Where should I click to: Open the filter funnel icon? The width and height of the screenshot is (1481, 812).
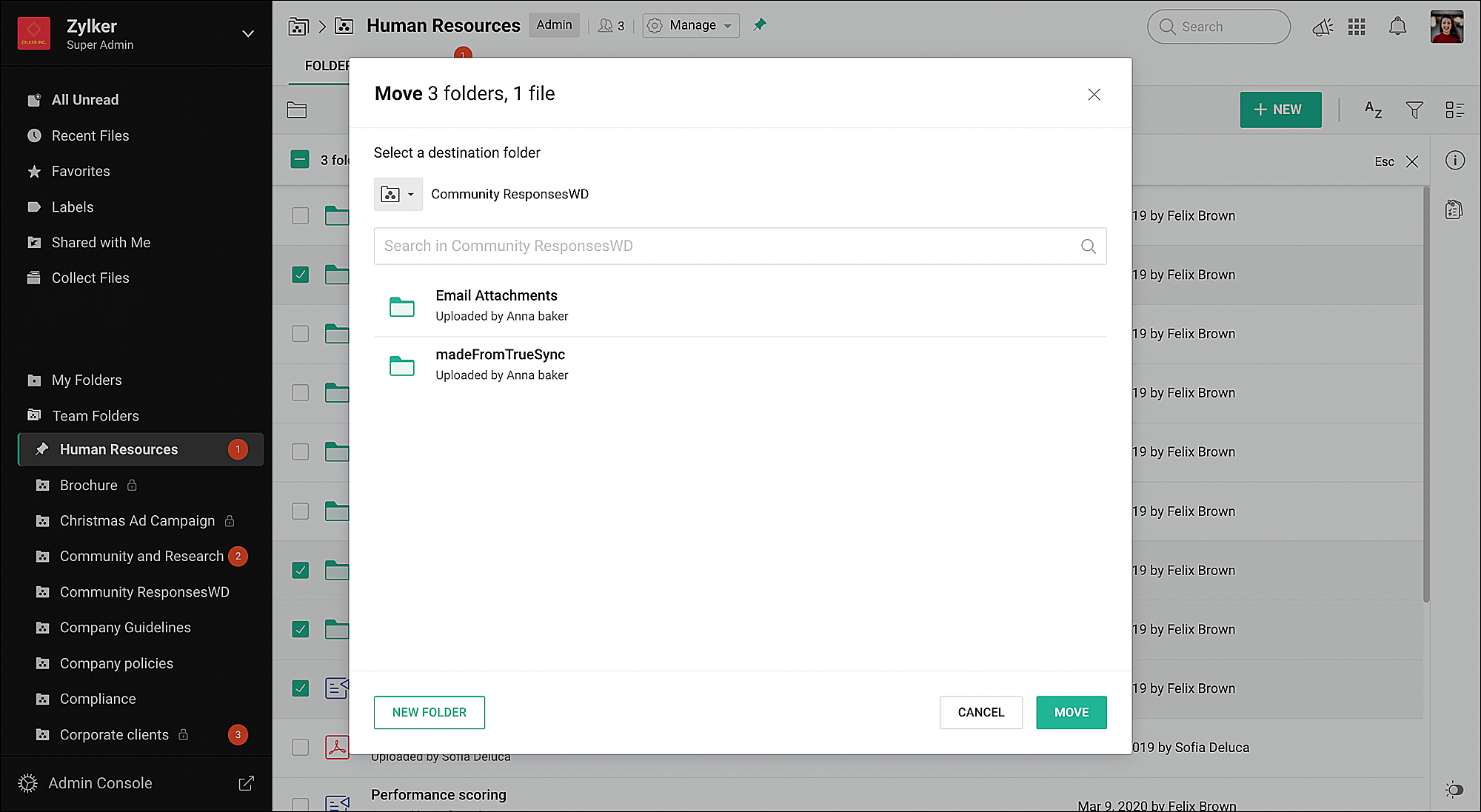coord(1414,110)
